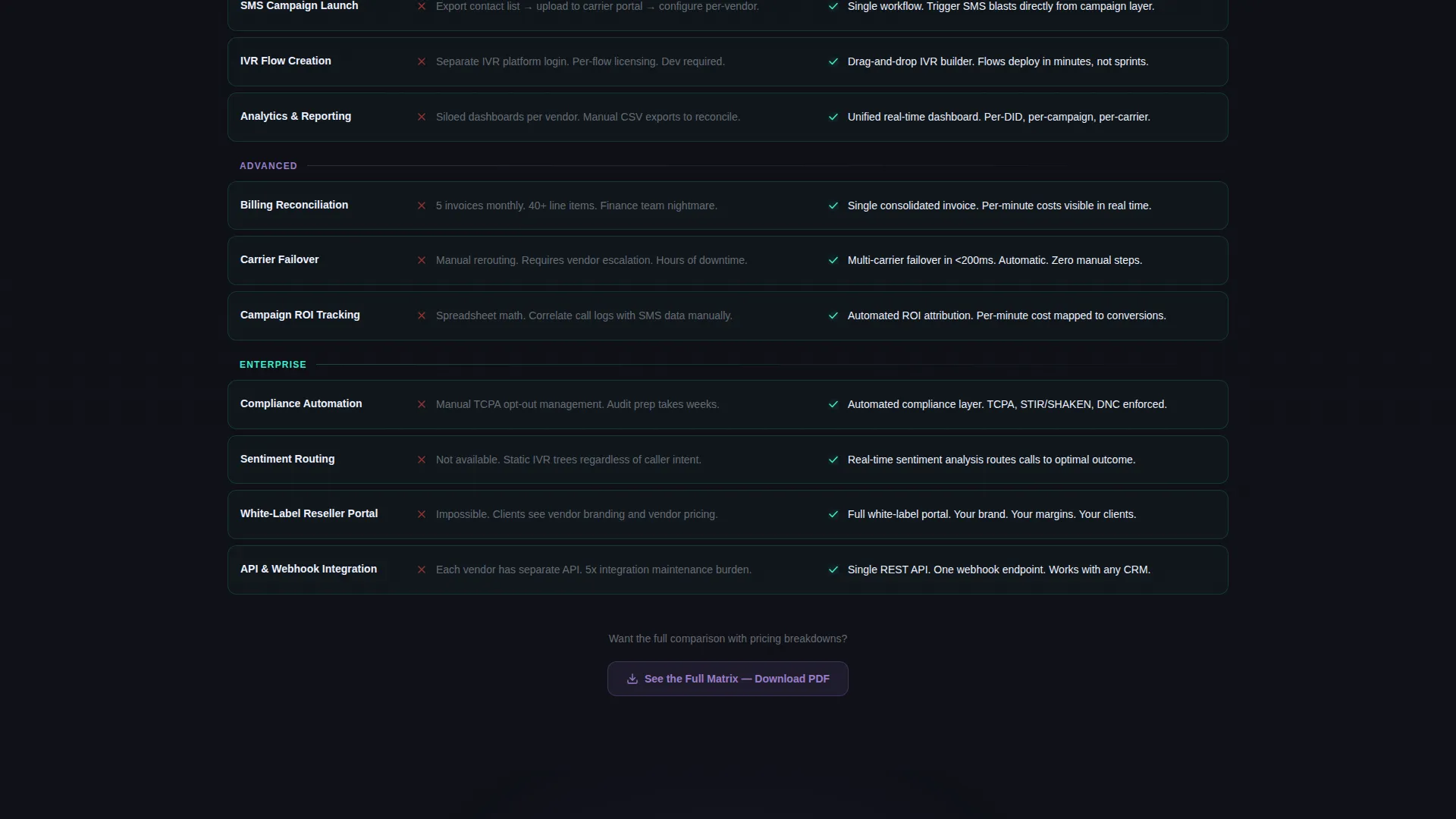The image size is (1456, 819).
Task: Click the green checkmark in the White-Label Reseller Portal row
Action: 833,514
